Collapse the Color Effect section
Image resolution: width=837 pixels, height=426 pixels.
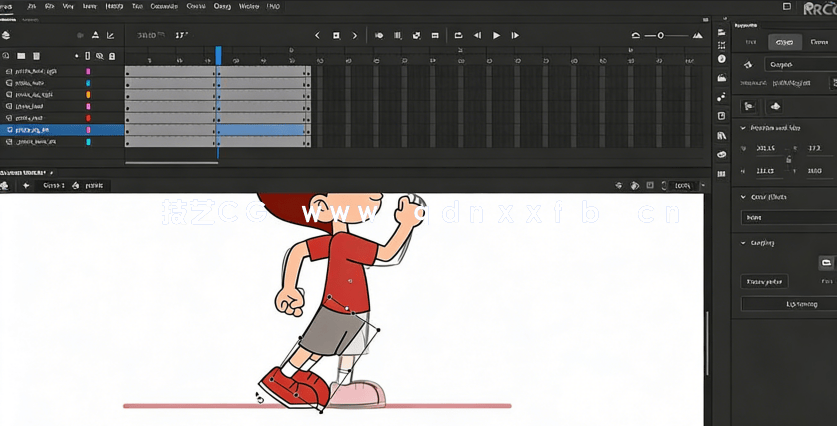click(743, 197)
